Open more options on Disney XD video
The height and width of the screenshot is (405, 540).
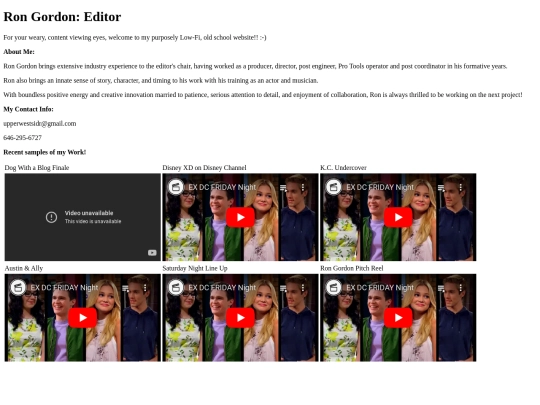(x=303, y=187)
